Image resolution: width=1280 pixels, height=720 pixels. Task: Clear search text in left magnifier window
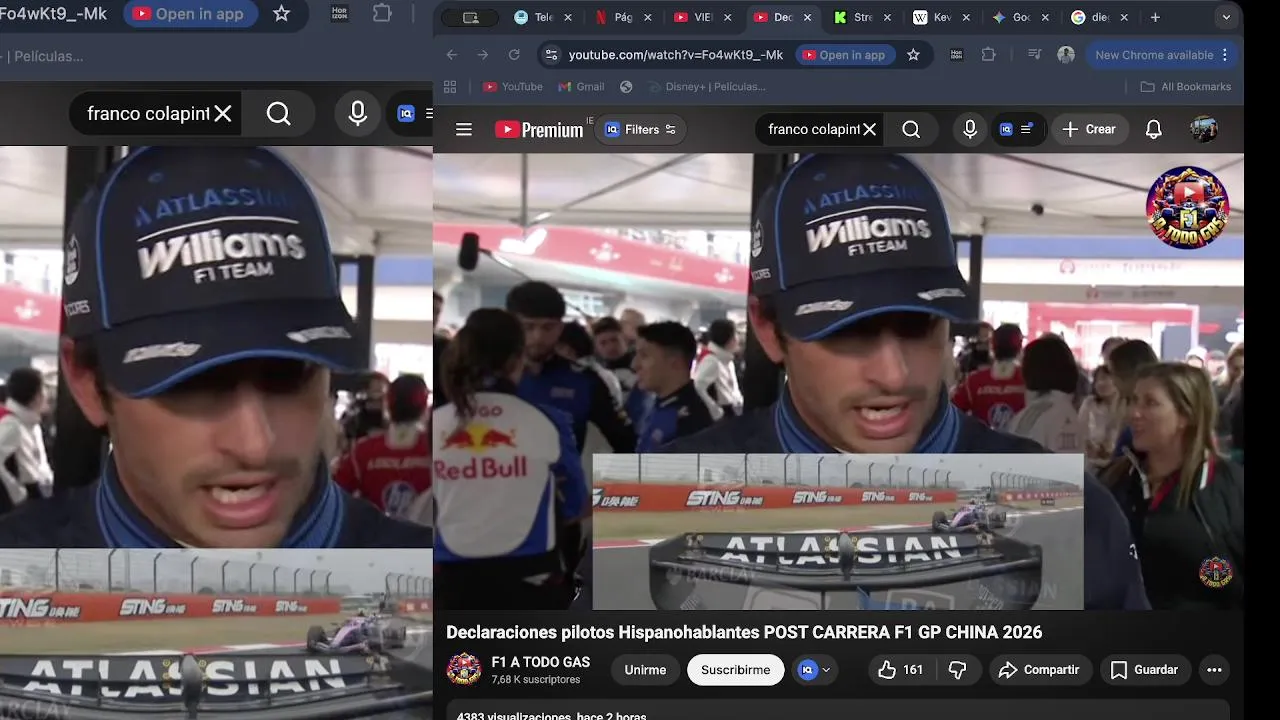(x=223, y=114)
